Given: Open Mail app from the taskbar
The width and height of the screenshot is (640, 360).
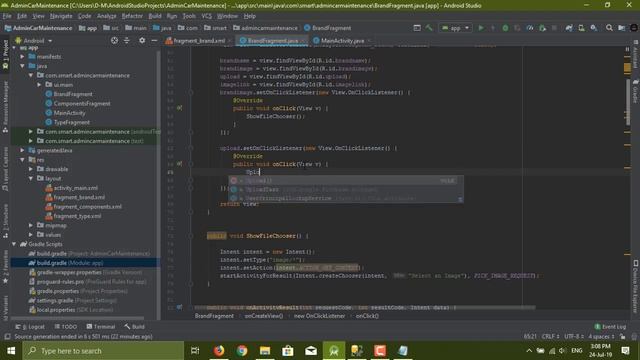Looking at the screenshot, I should click(x=311, y=351).
